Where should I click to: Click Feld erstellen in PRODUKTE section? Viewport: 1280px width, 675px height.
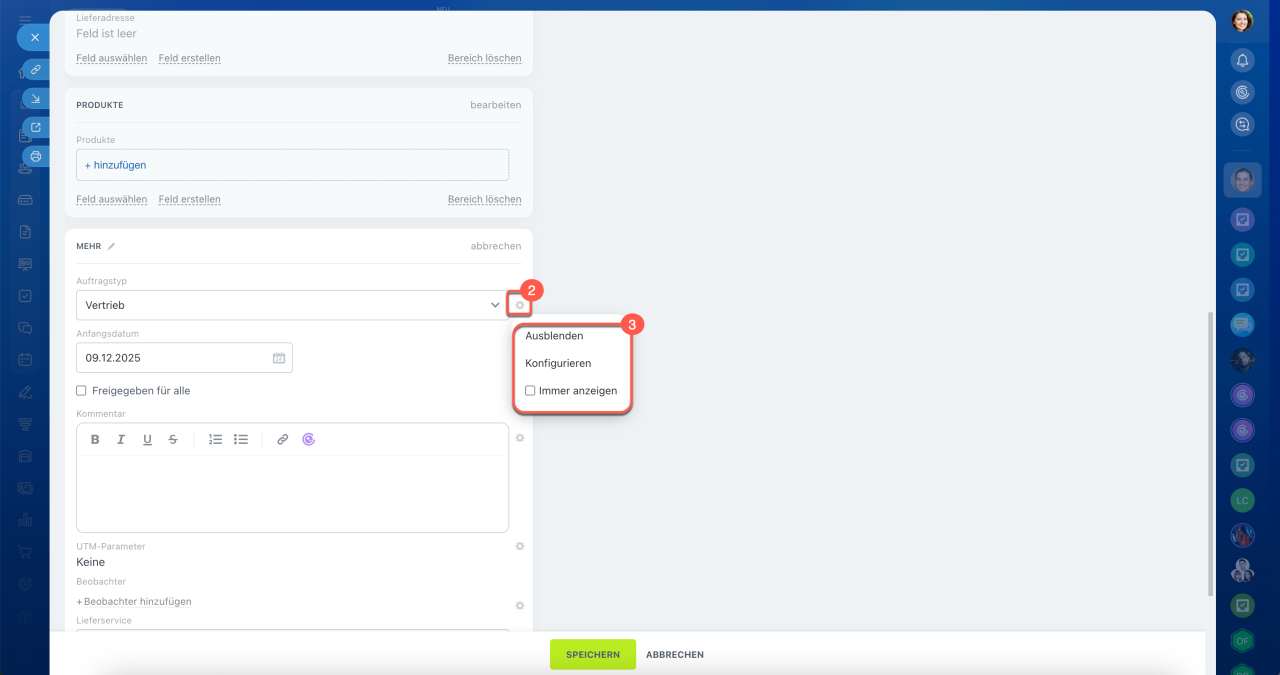coord(189,199)
